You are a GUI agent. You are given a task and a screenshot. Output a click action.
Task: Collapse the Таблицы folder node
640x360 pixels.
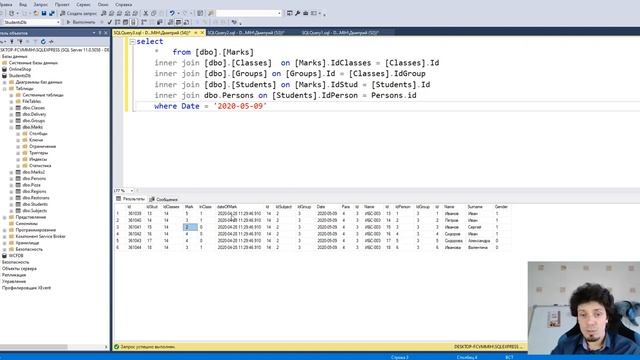[4, 89]
